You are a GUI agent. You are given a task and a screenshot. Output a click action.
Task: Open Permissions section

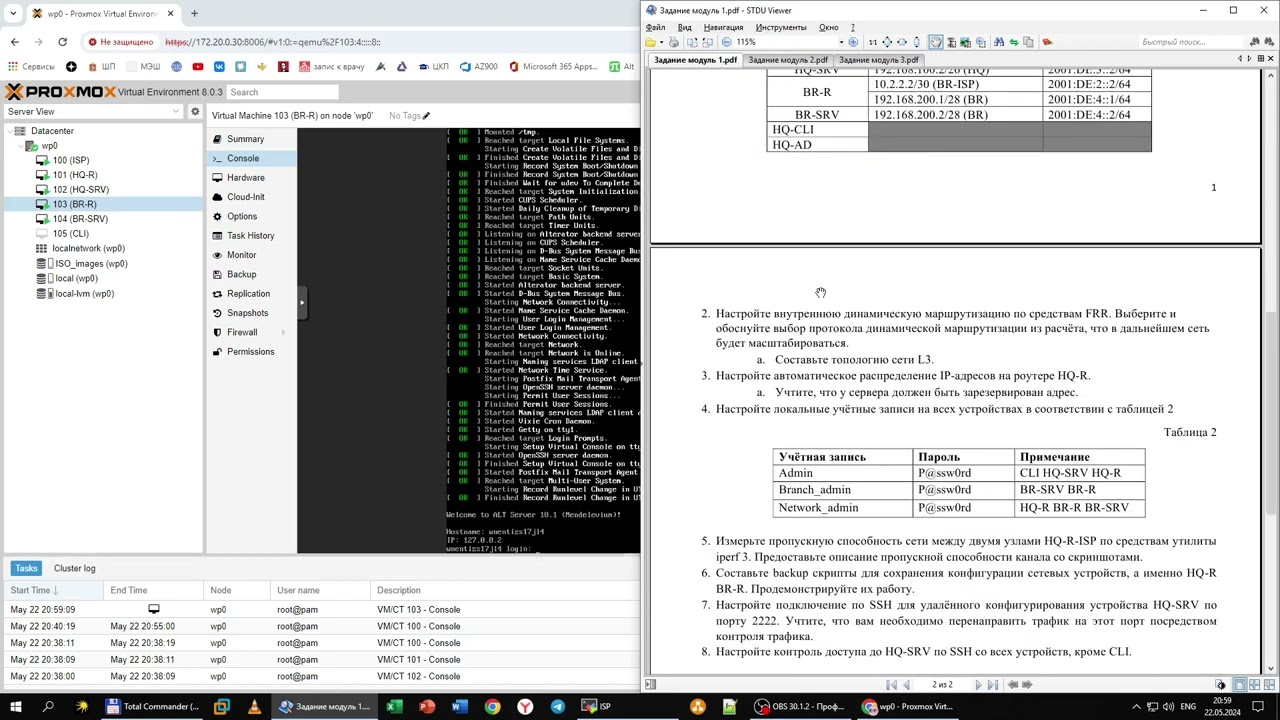252,352
